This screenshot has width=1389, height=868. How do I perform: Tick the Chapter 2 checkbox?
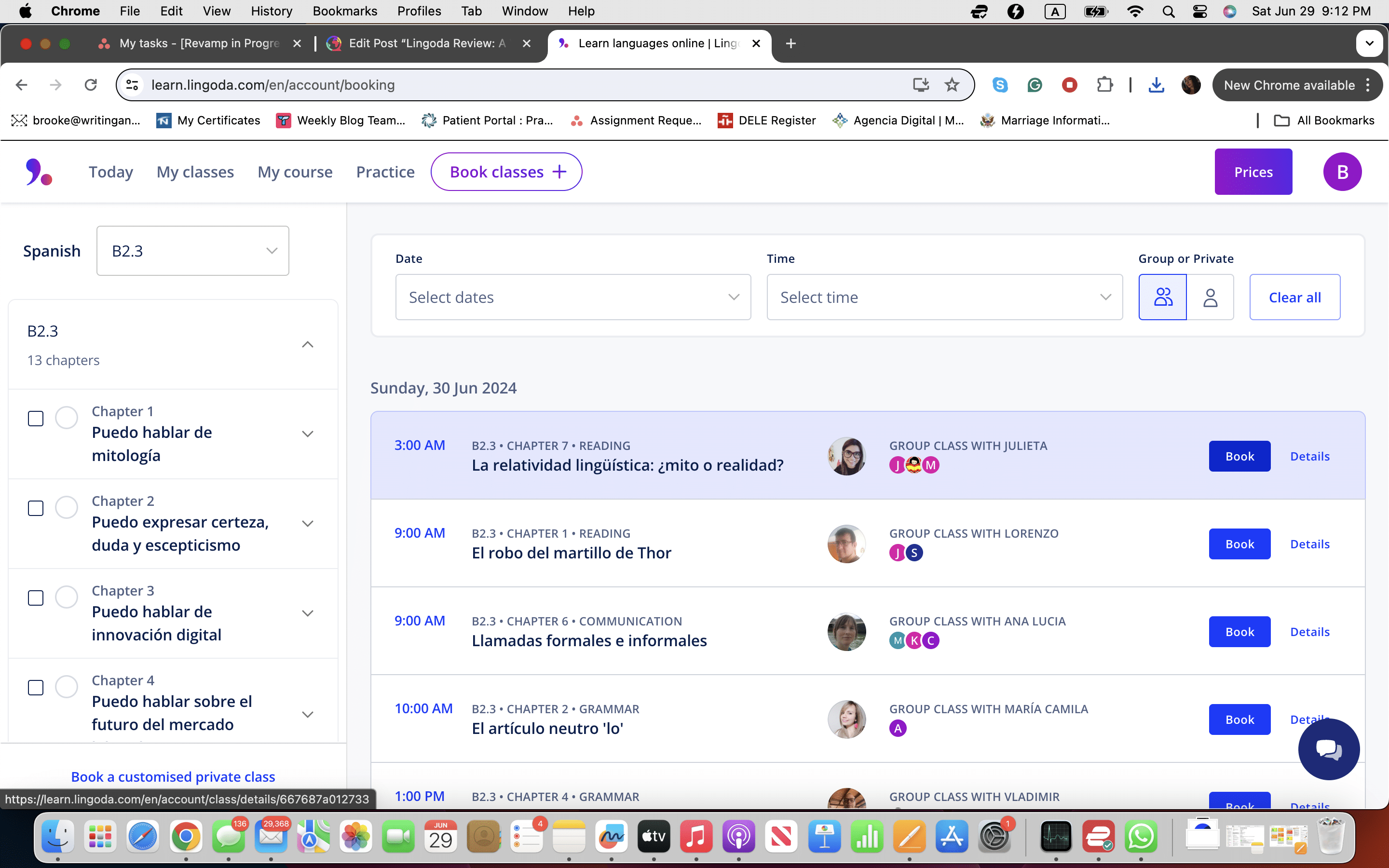tap(36, 508)
